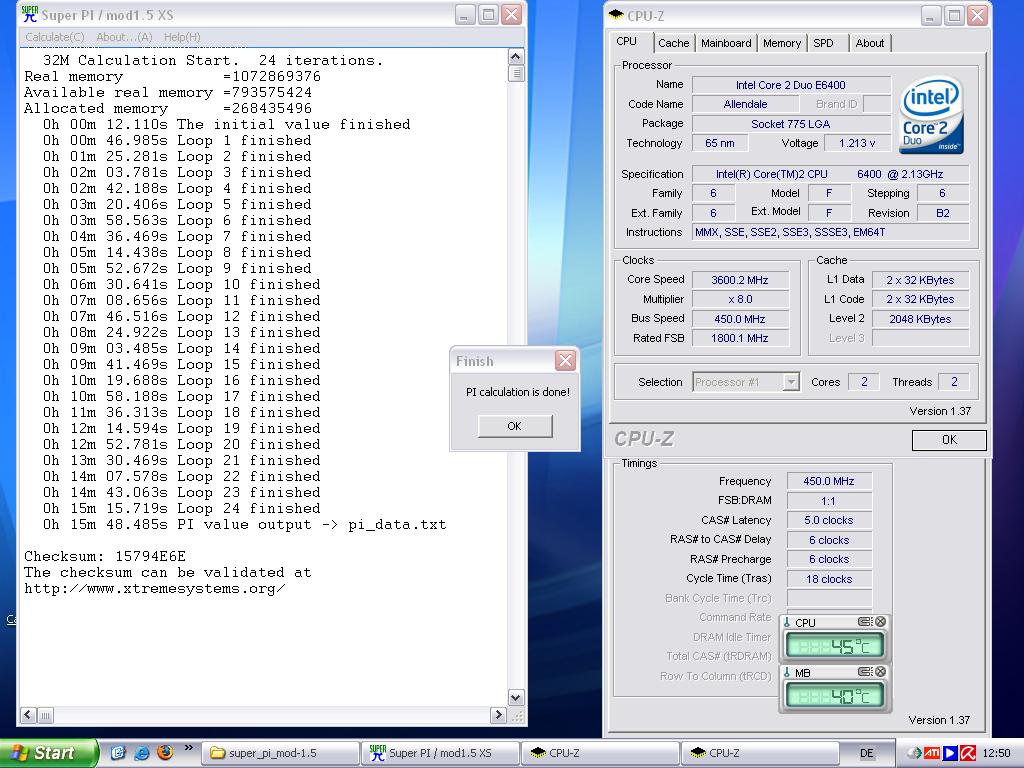This screenshot has height=768, width=1024.
Task: Expand quick launch overflow chevron
Action: 189,747
